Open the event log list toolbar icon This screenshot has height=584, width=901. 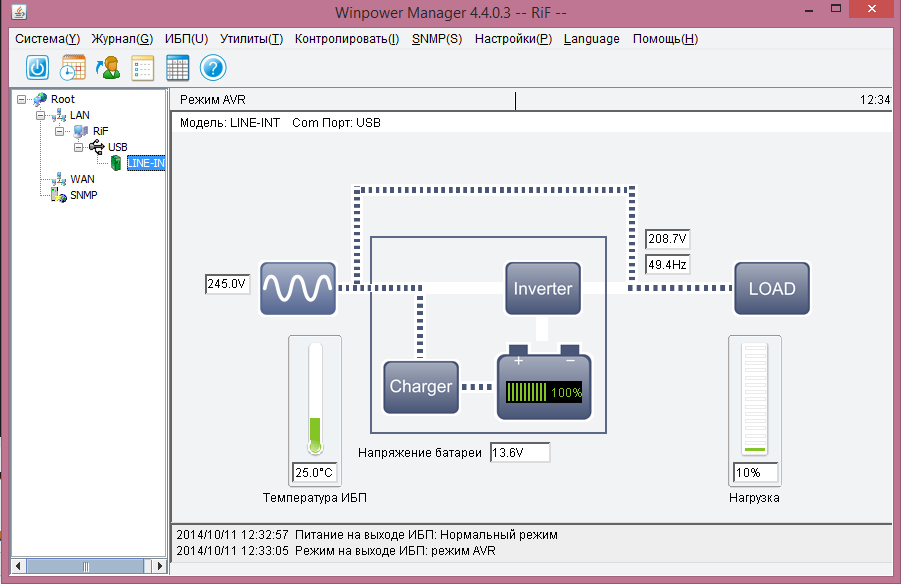coord(143,68)
